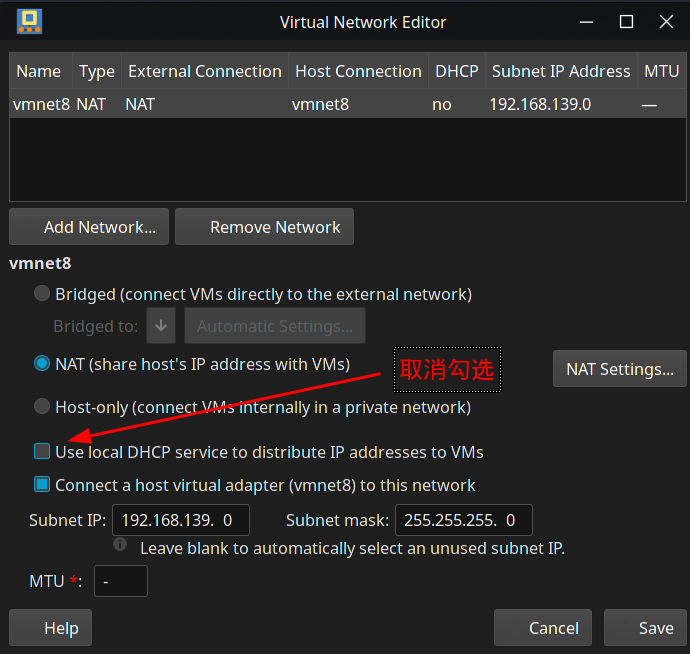Image resolution: width=690 pixels, height=654 pixels.
Task: Click Remove Network button
Action: 264,227
